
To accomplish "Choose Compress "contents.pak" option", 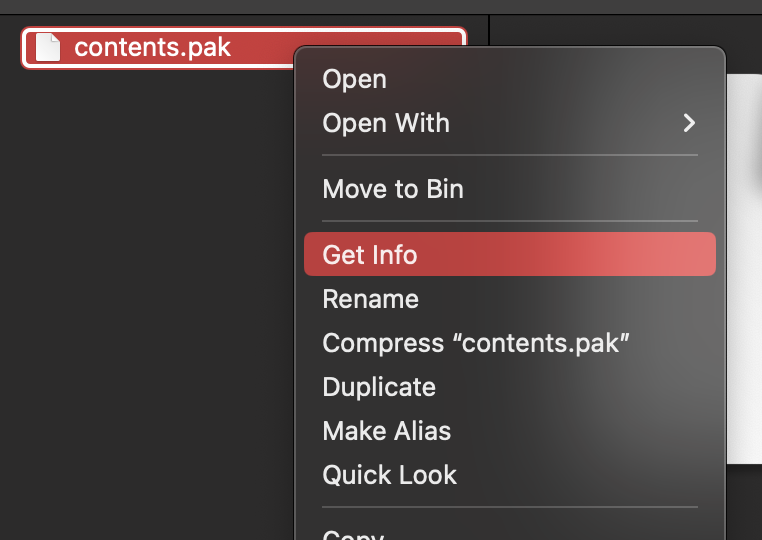I will tap(509, 343).
